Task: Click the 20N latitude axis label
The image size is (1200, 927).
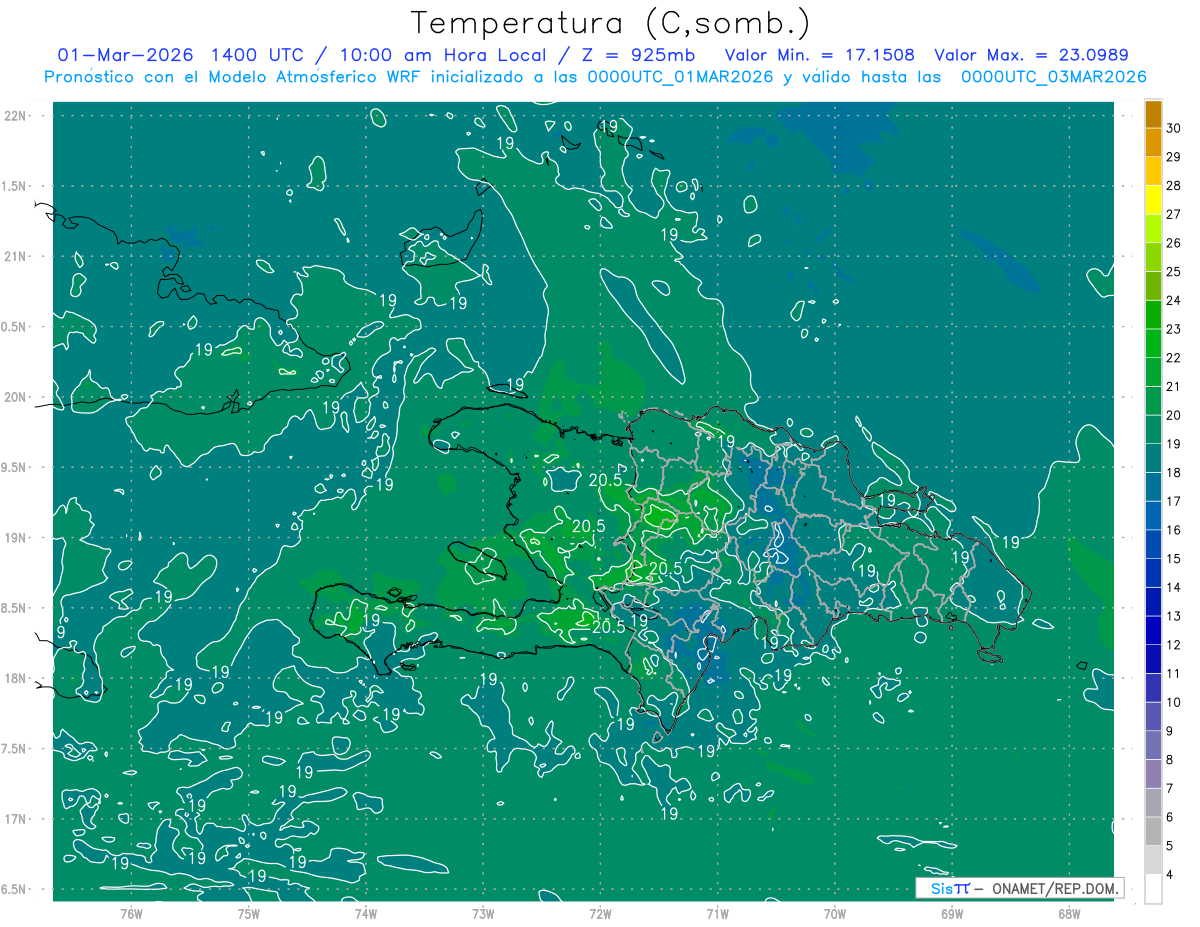Action: [x=14, y=397]
